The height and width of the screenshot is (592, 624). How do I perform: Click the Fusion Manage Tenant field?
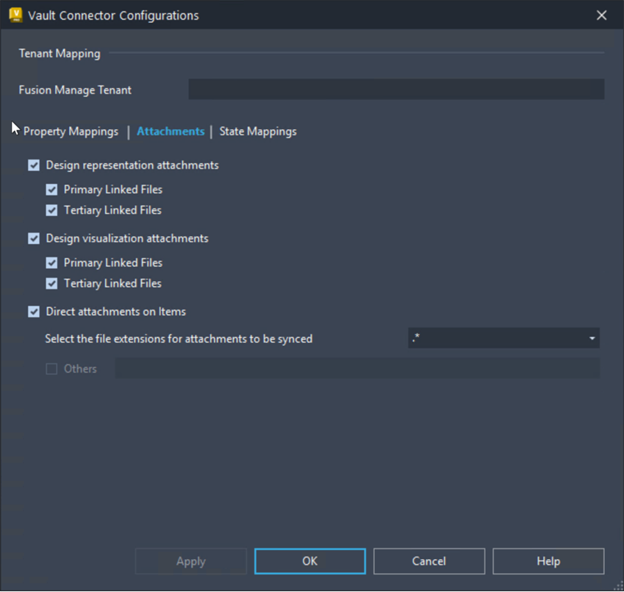(x=396, y=89)
